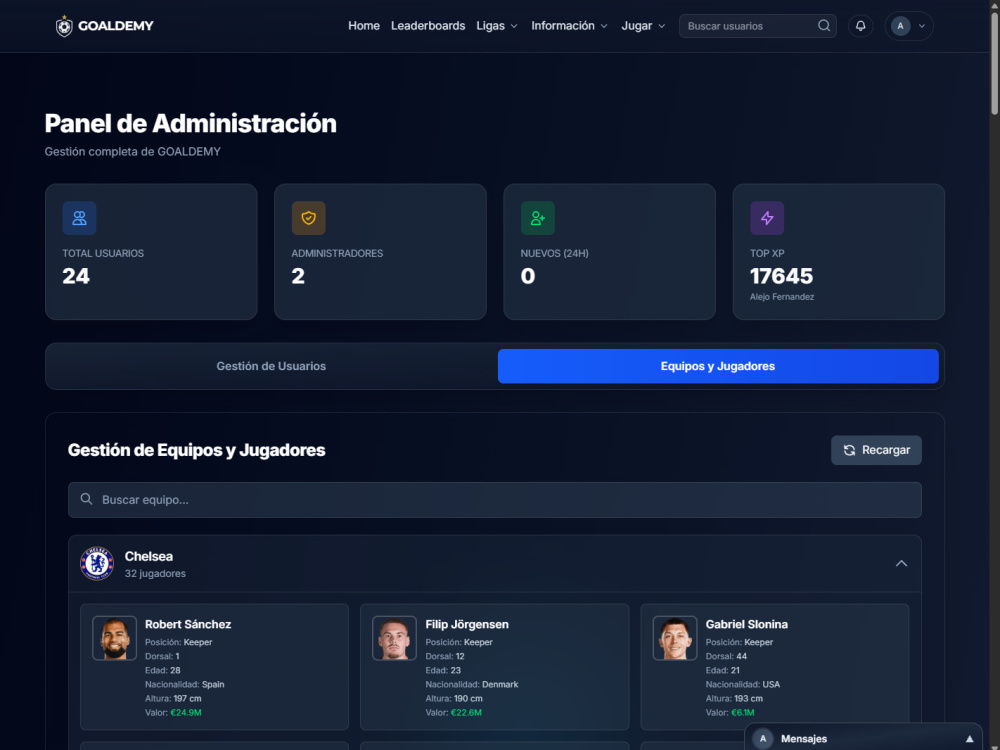Click the purple Top XP lightning icon
This screenshot has width=1000, height=750.
coord(767,218)
